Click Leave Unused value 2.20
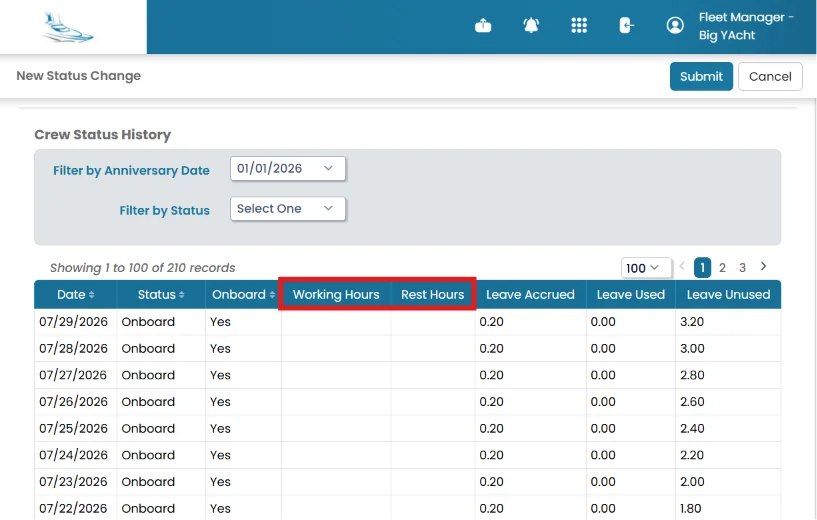Screen dimensions: 817x520 click(x=692, y=455)
